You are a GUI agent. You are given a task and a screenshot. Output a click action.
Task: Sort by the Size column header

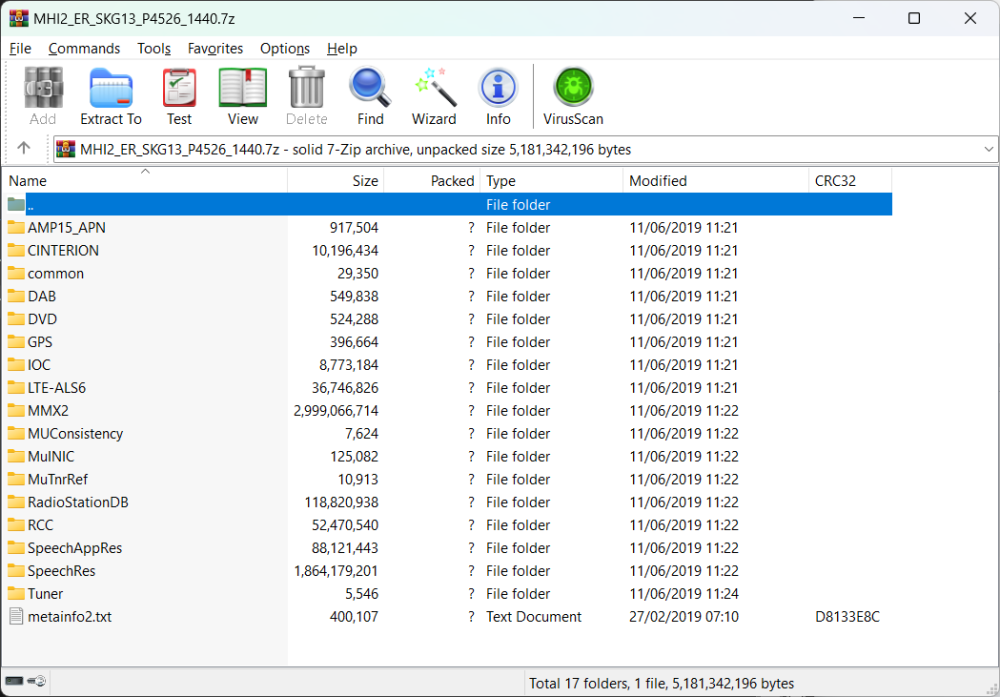click(335, 180)
